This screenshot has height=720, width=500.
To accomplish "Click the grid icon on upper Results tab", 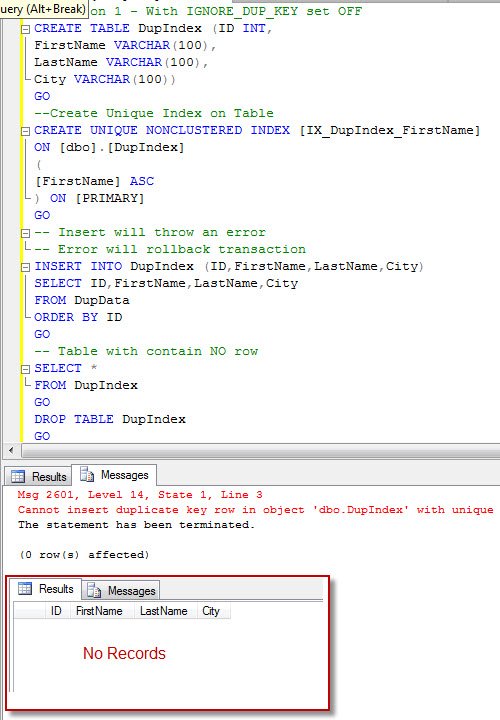I will coord(18,477).
